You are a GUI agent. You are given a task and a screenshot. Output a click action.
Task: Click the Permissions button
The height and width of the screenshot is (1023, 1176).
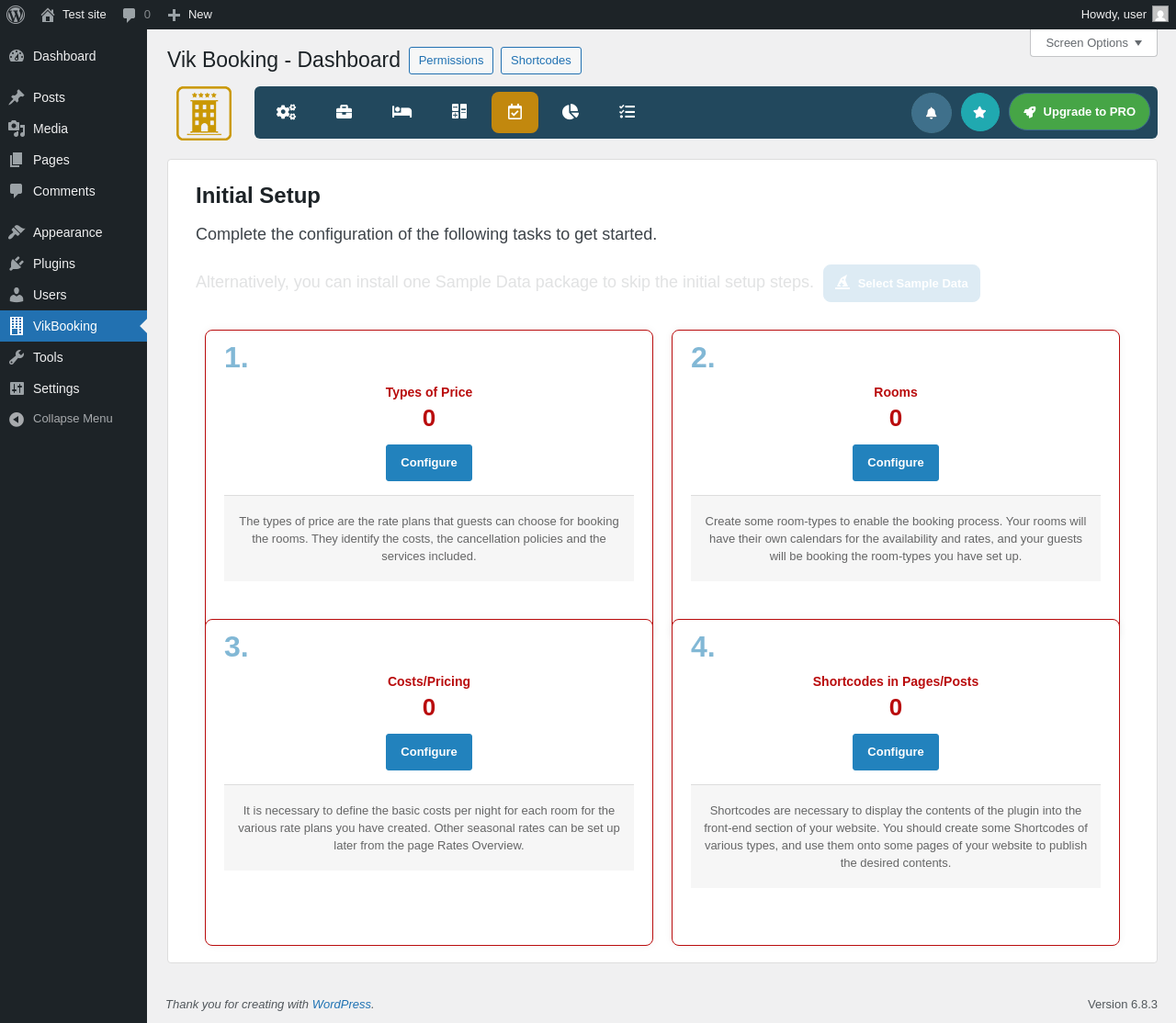click(x=451, y=61)
